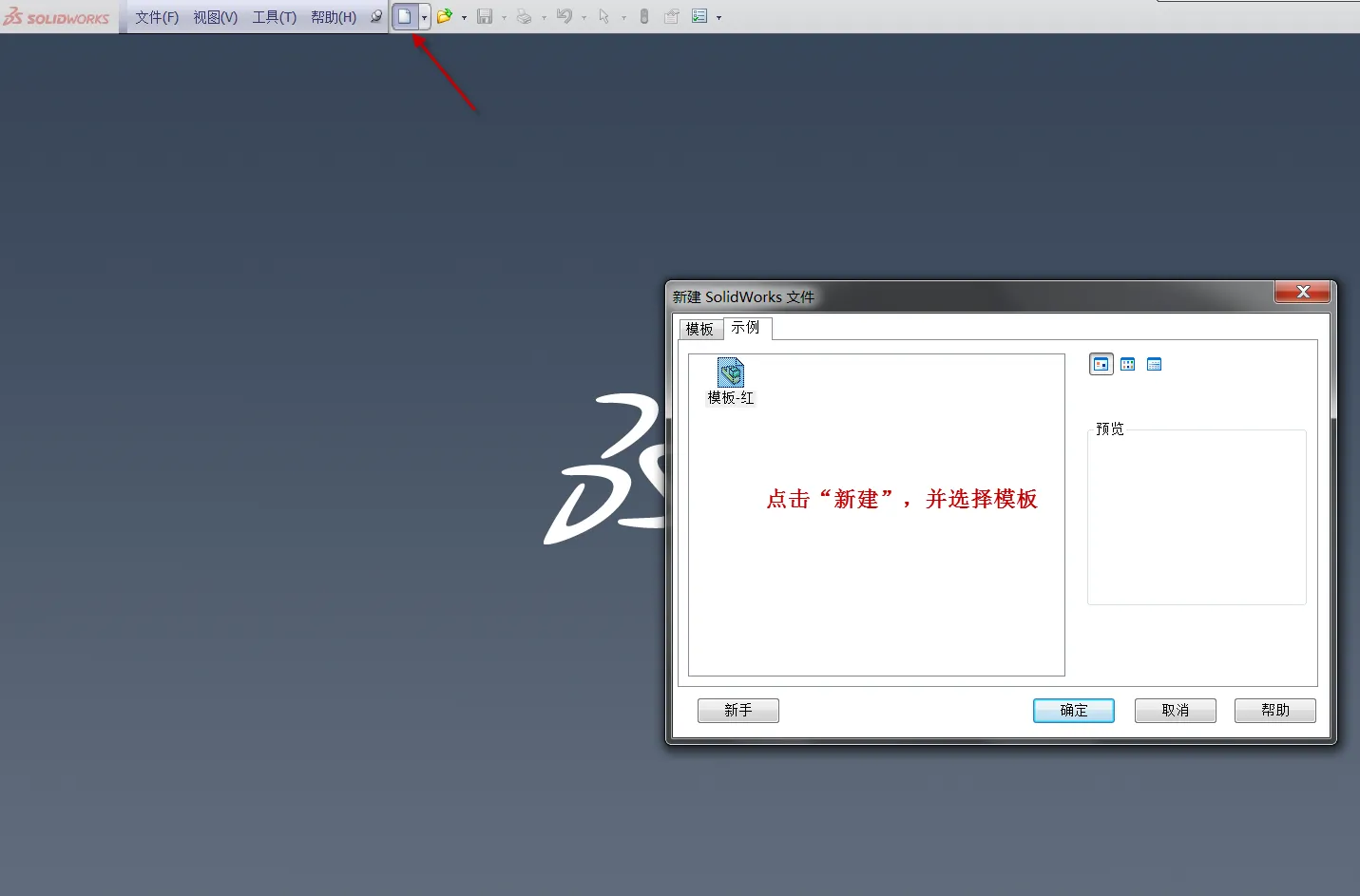Screen dimensions: 1360x896
Task: Close the 新建 SolidWorks 文件 dialog
Action: click(1303, 292)
